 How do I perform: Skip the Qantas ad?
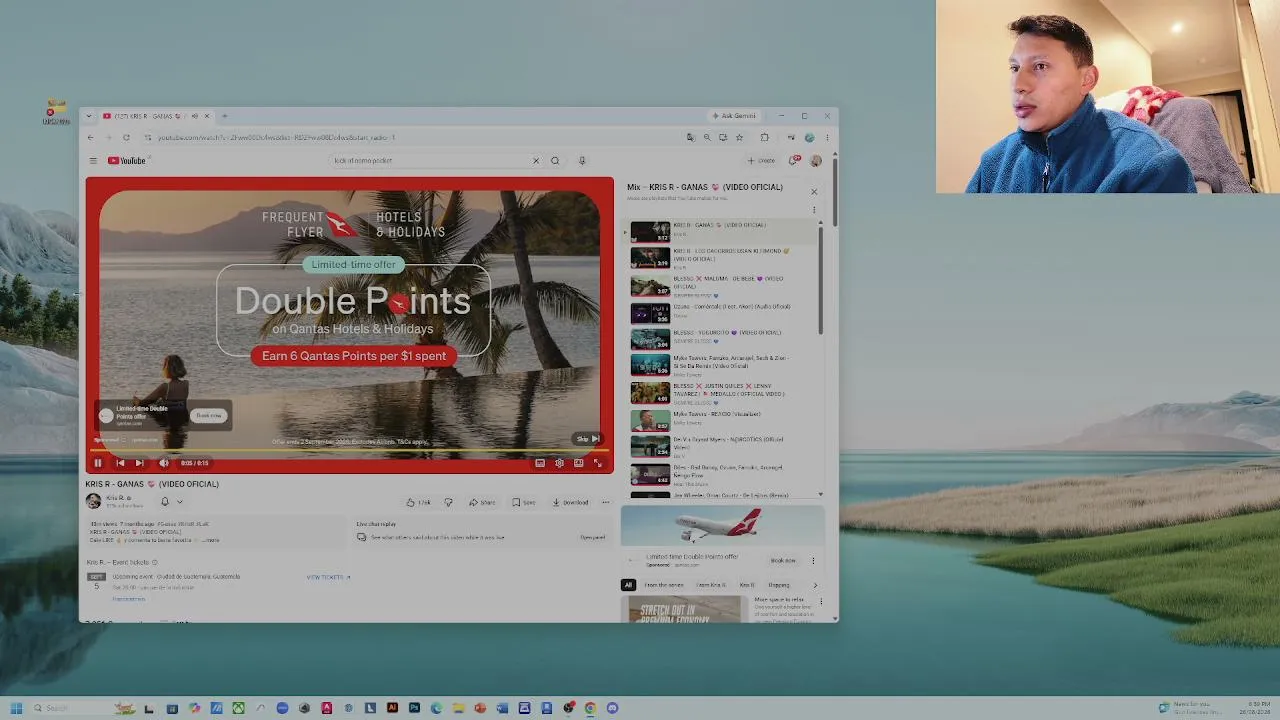pos(587,439)
